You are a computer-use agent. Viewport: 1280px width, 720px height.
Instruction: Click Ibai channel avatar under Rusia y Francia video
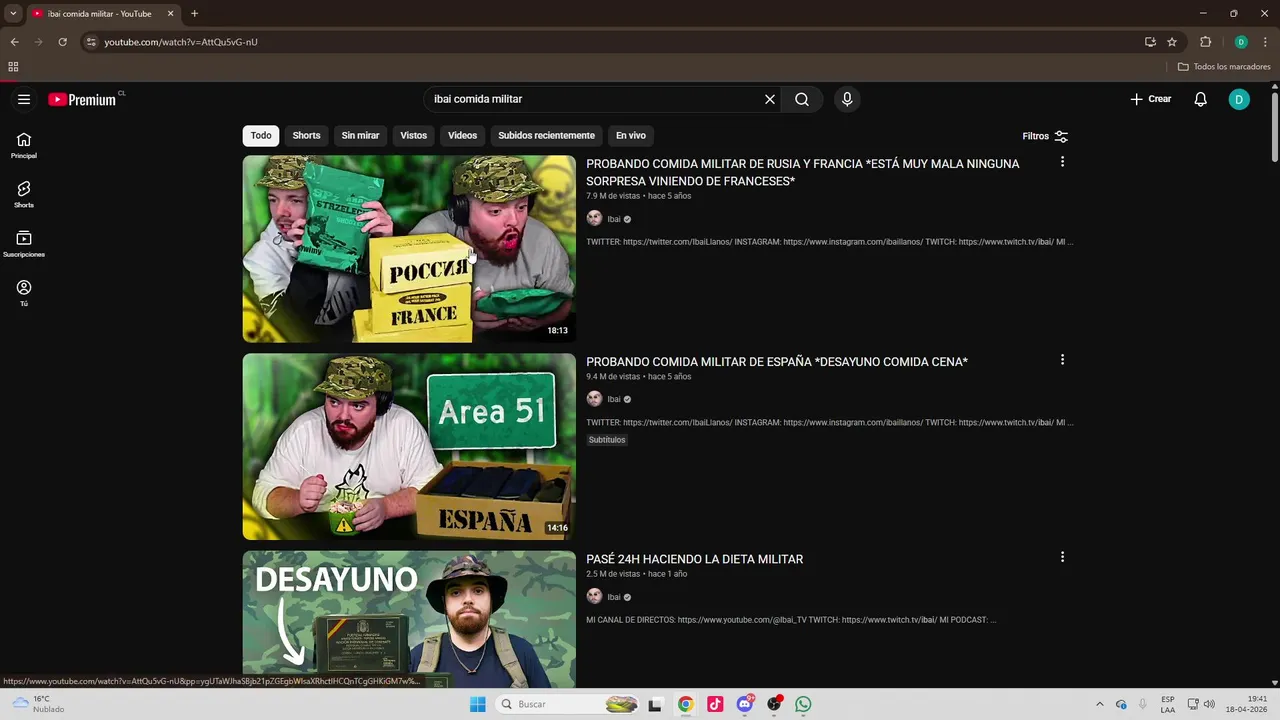(594, 219)
